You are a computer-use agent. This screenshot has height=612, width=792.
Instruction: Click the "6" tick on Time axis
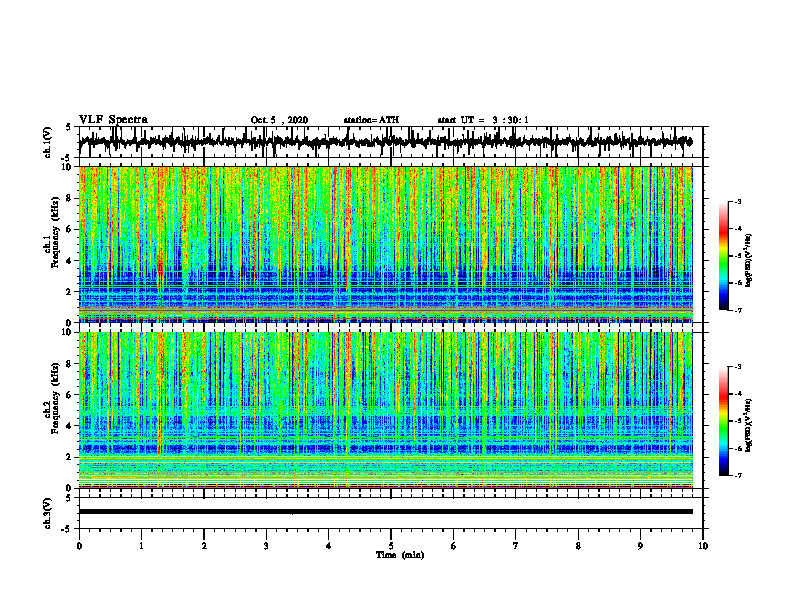coord(454,546)
